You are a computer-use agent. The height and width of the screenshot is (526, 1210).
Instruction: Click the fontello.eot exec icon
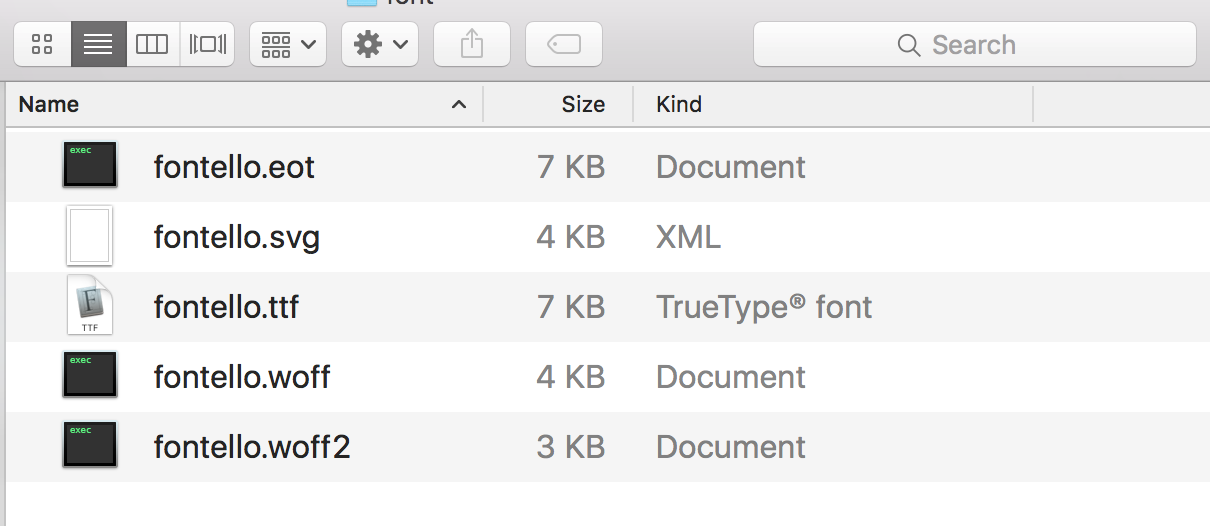[90, 165]
